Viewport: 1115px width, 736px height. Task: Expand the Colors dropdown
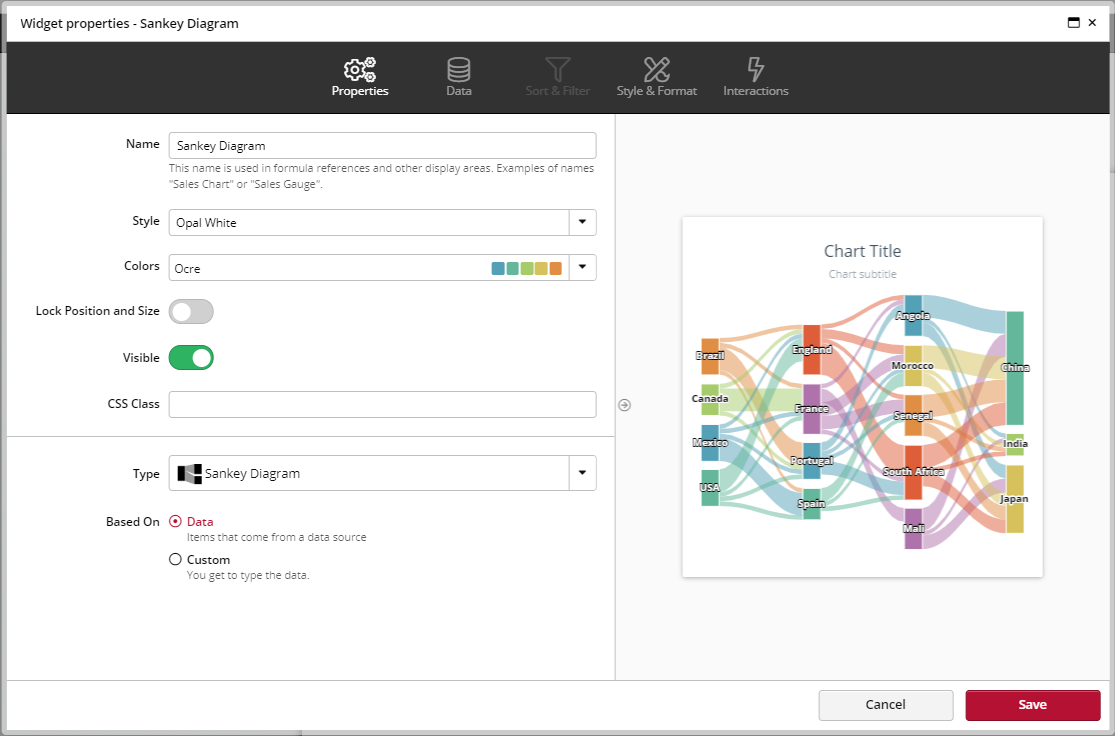pos(582,267)
